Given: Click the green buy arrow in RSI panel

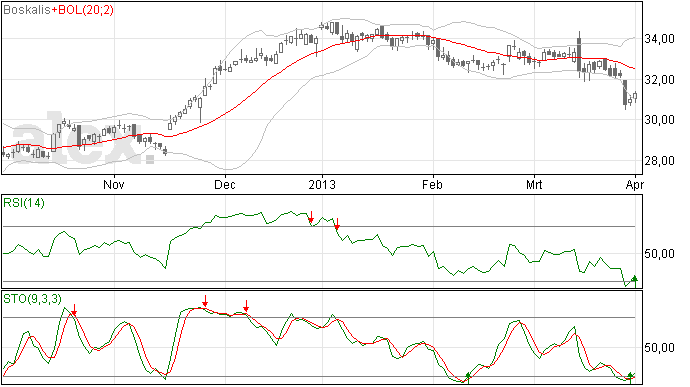Looking at the screenshot, I should (x=635, y=281).
